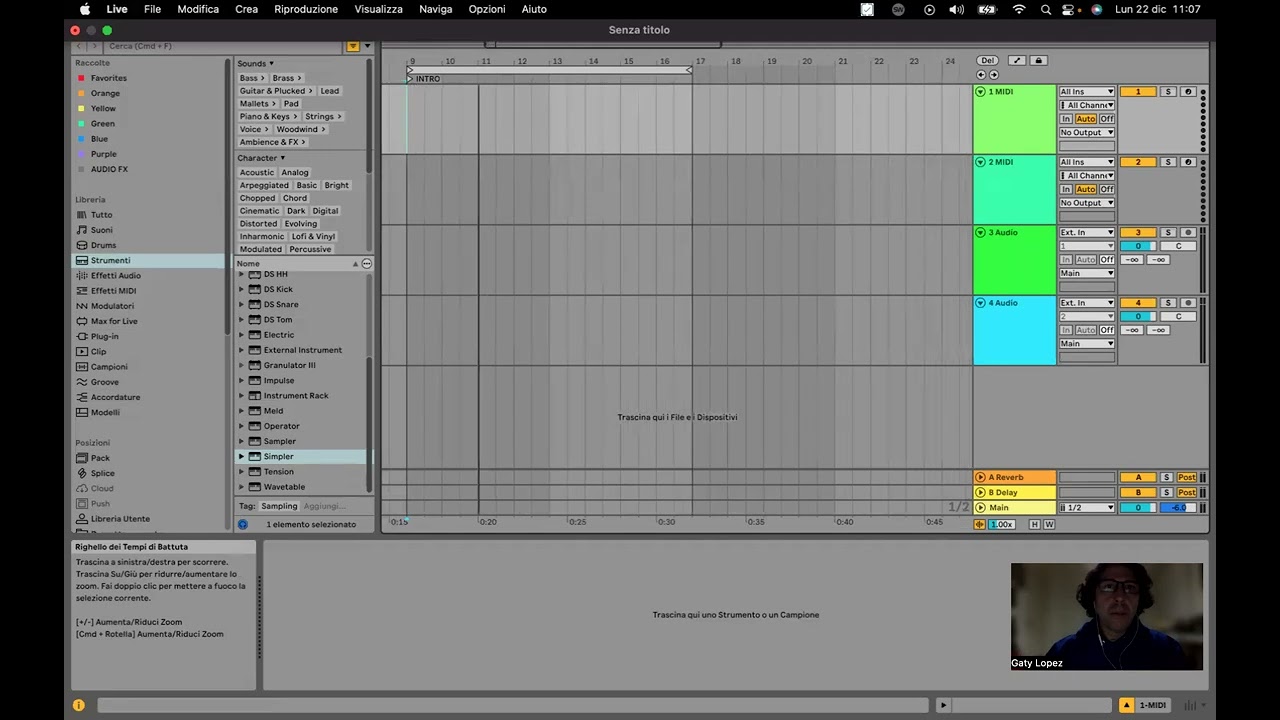Open the Modelli category

[105, 412]
